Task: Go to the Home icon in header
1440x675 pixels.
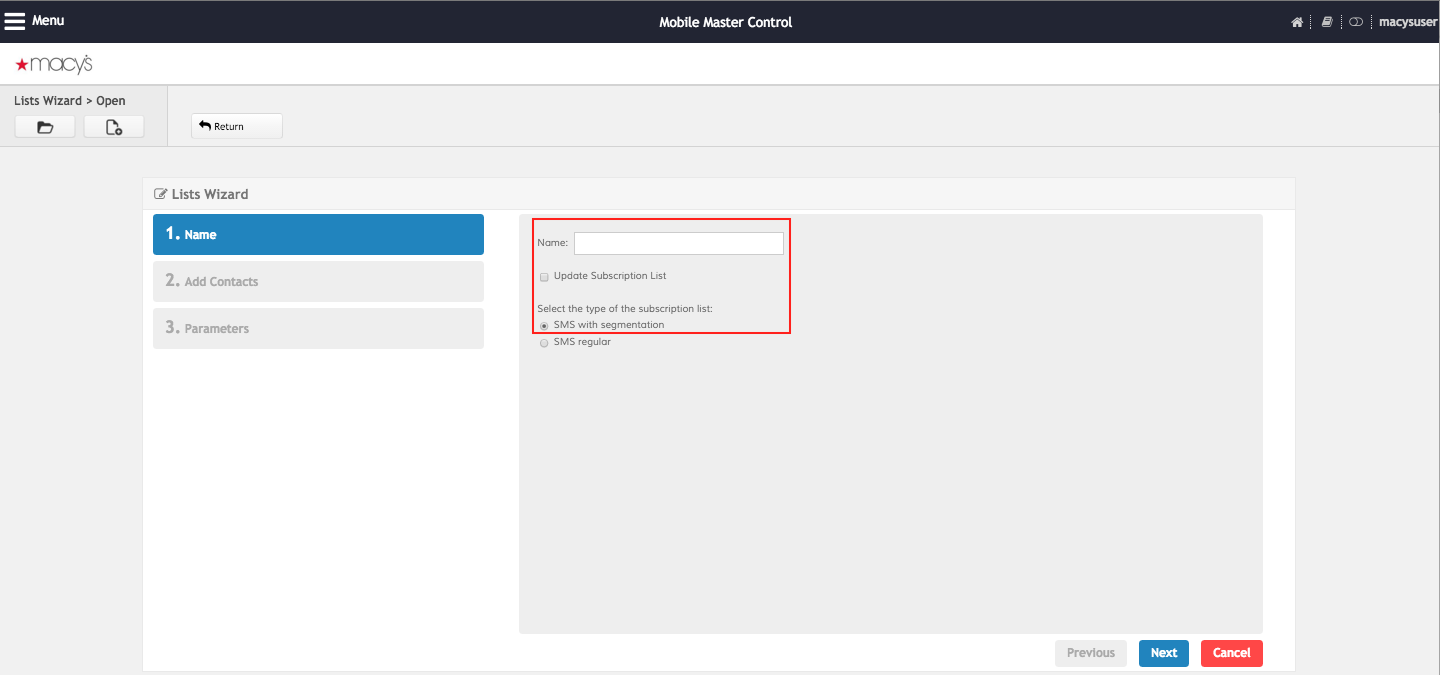Action: (1297, 22)
